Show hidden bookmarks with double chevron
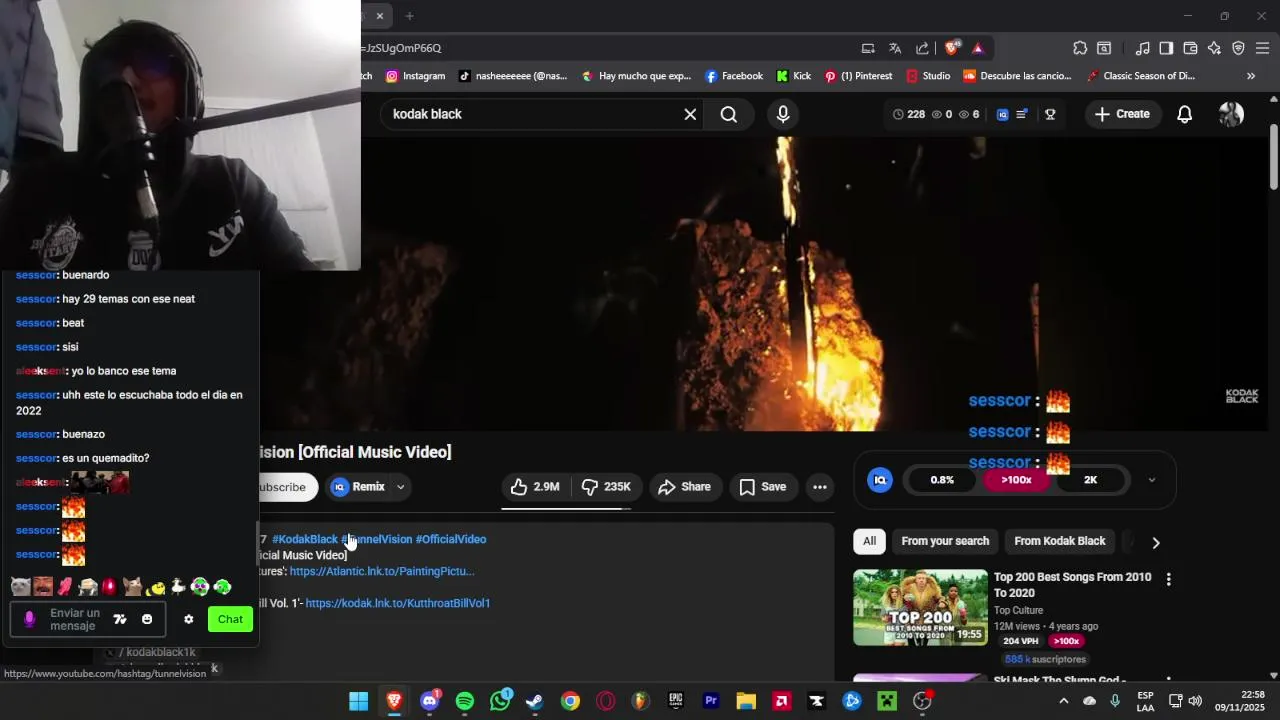 (x=1250, y=76)
